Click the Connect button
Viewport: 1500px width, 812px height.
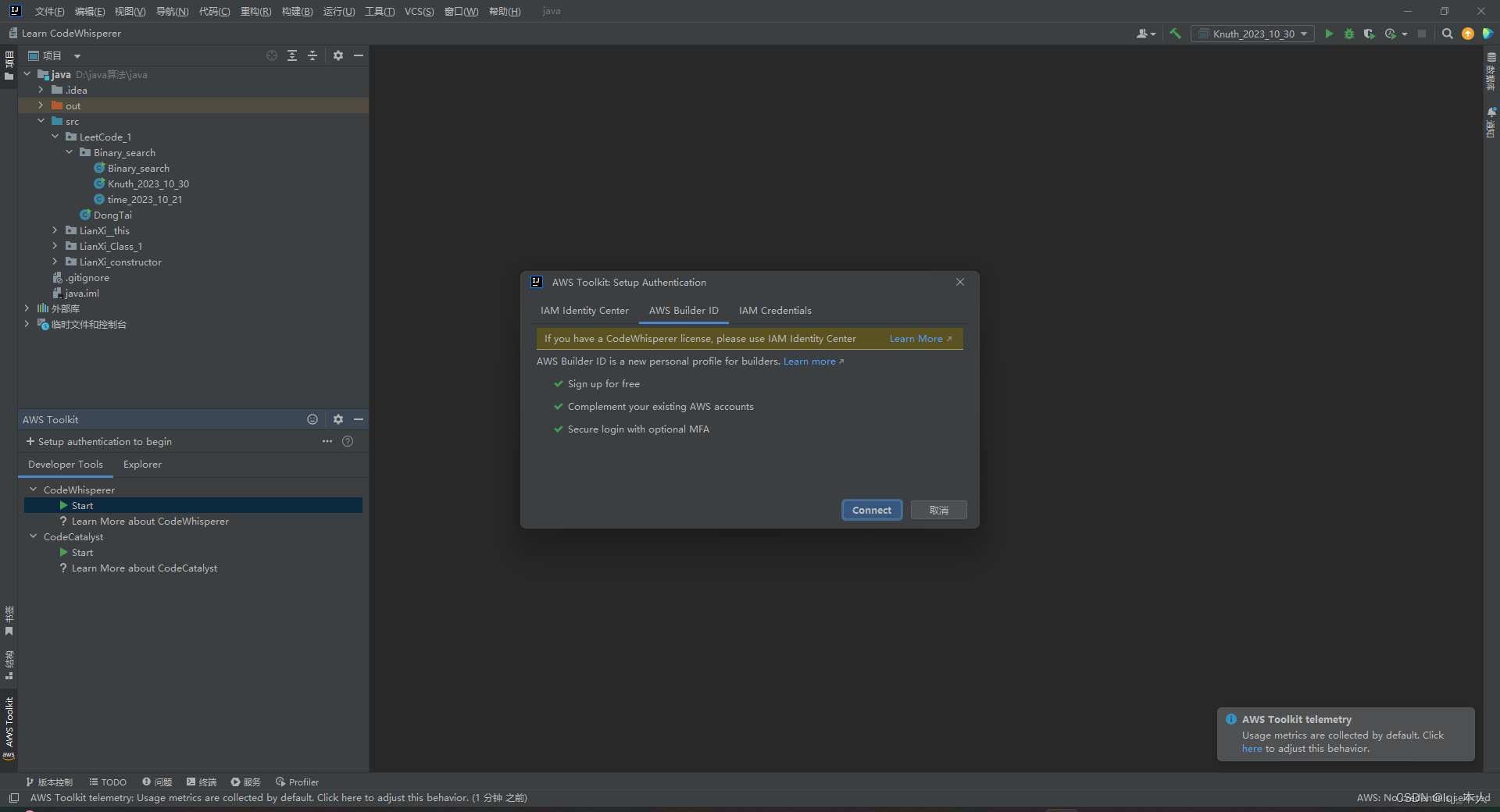pos(872,510)
